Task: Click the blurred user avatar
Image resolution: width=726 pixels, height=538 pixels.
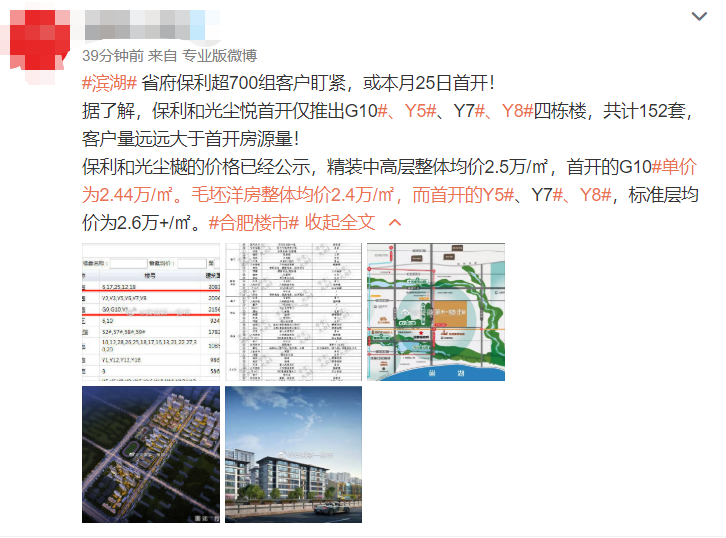Action: tap(39, 41)
